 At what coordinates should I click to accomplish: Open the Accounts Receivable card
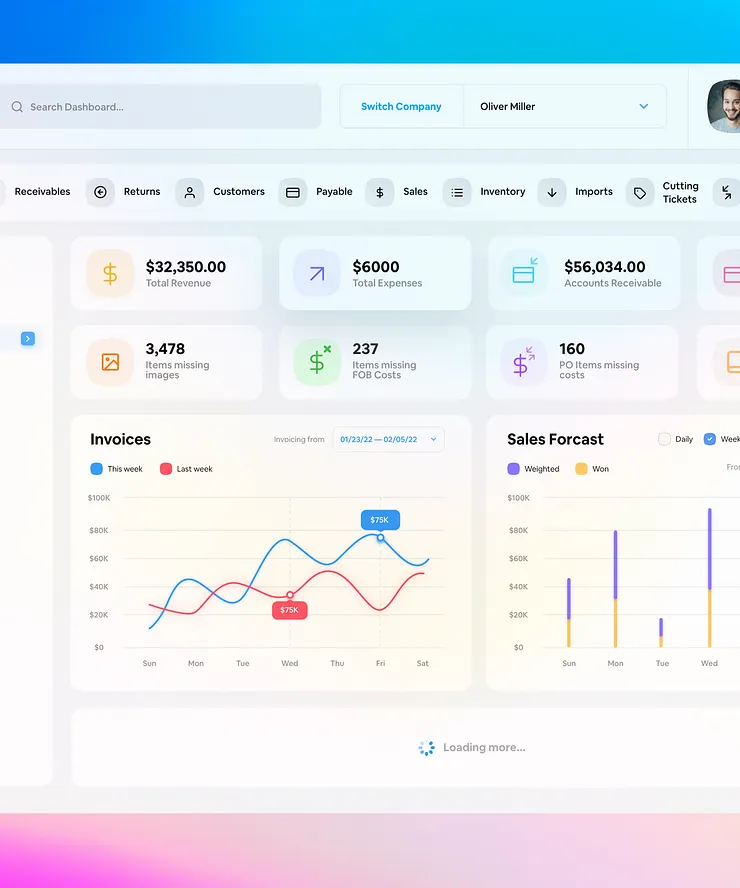coord(584,274)
